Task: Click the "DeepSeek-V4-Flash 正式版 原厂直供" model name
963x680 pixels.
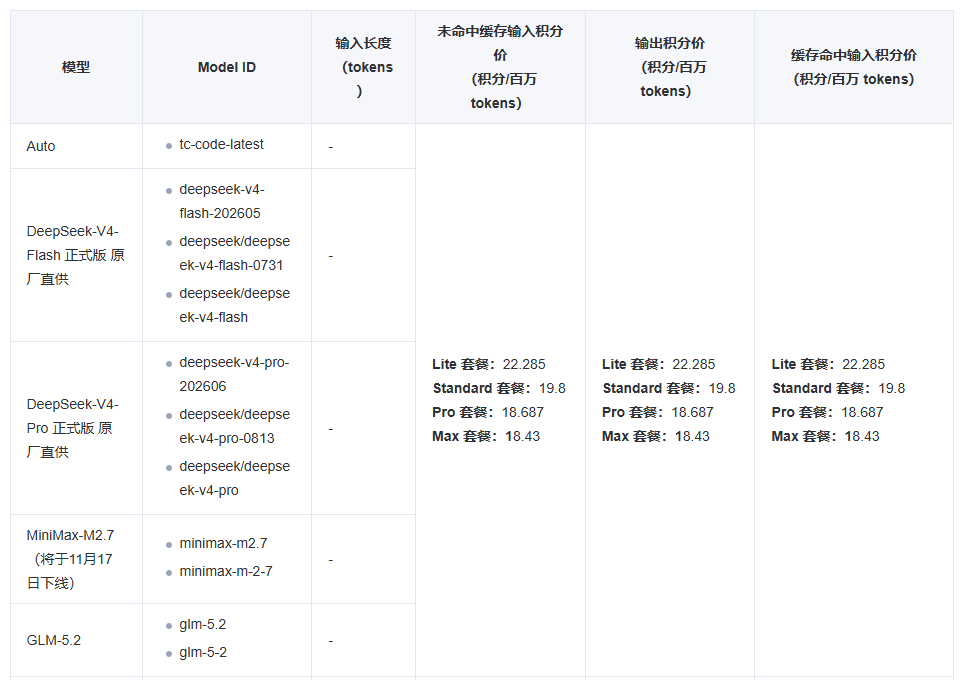Action: coord(76,255)
